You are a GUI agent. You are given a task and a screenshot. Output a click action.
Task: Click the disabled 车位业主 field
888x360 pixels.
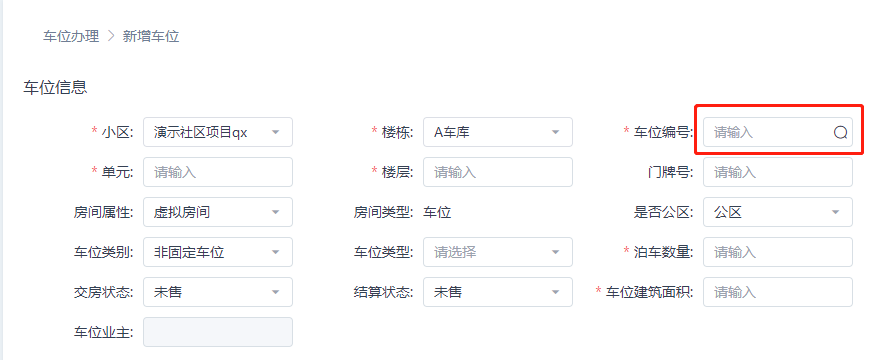(218, 332)
